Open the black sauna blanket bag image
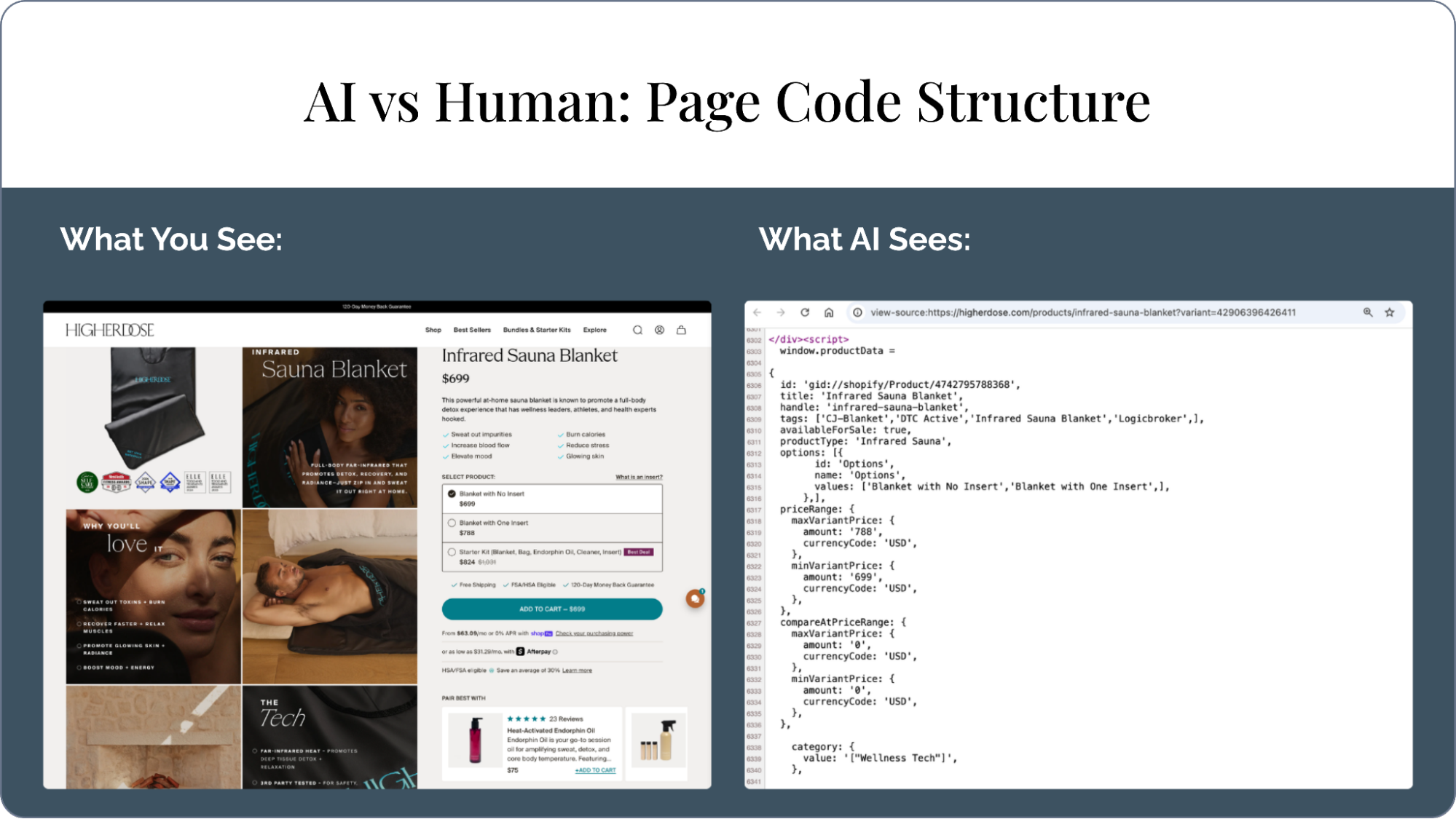 [x=153, y=427]
